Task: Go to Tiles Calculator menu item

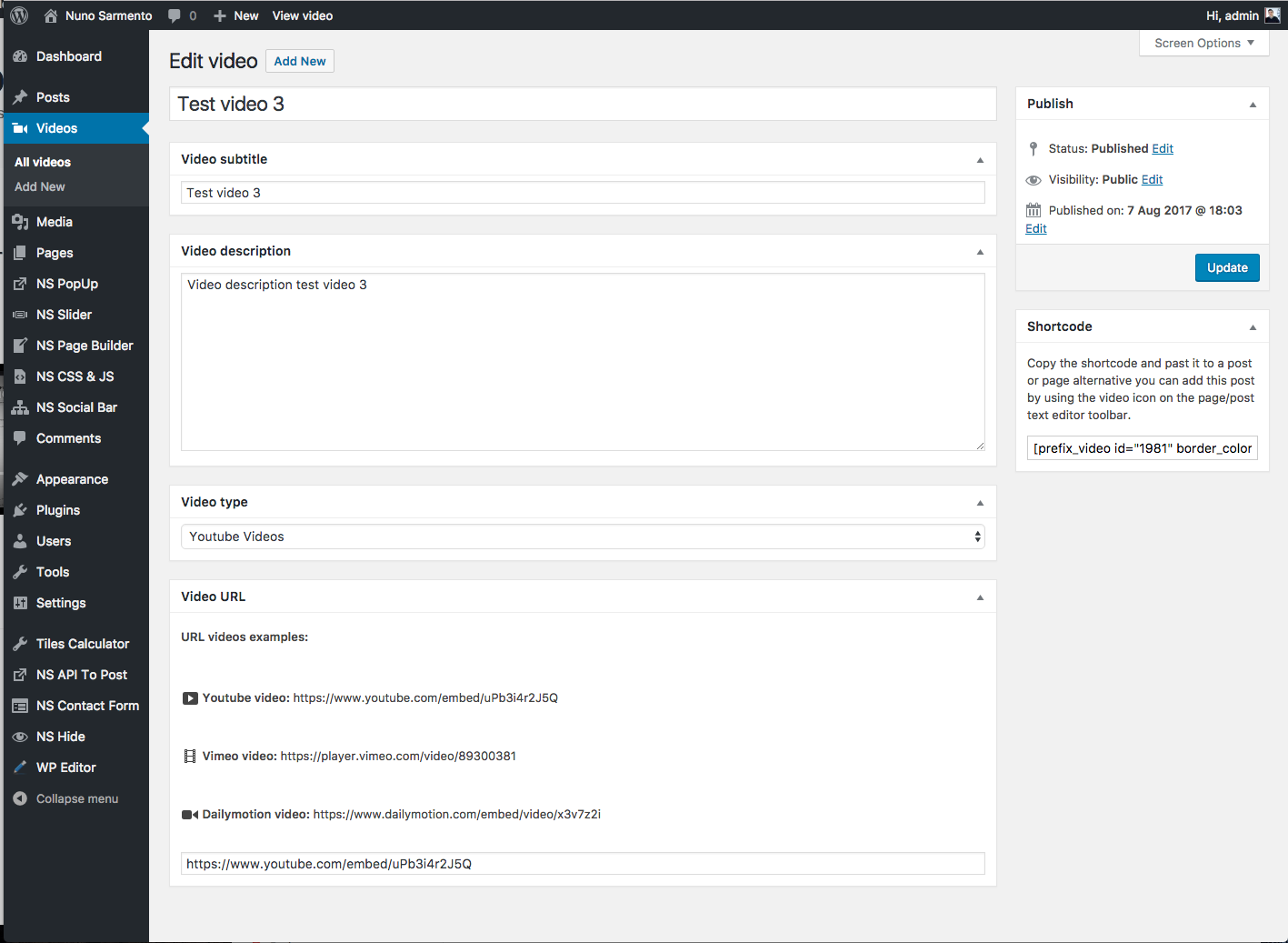Action: [x=83, y=644]
